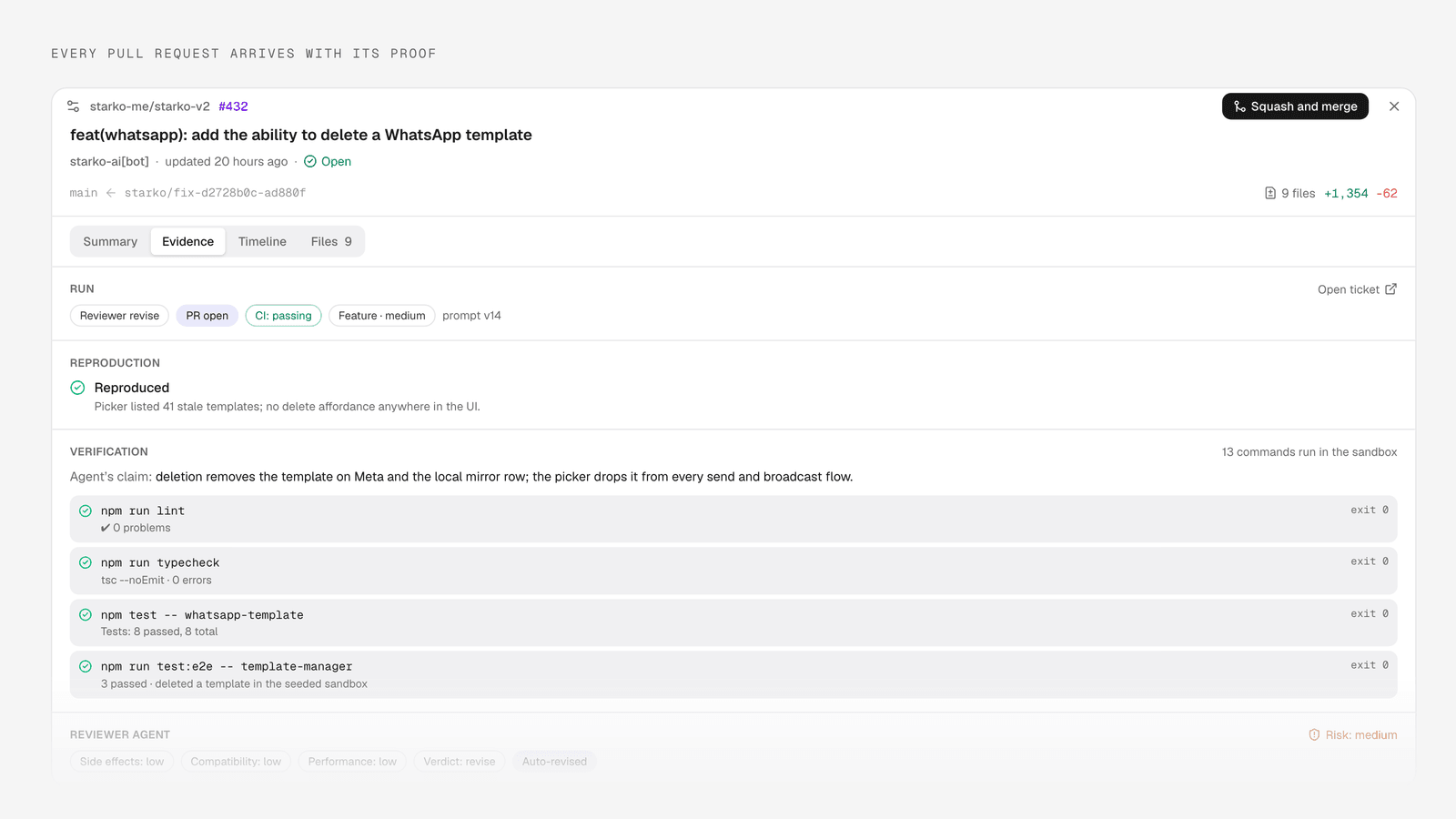Click the check icon on npm test whatsapp-template
The height and width of the screenshot is (819, 1456).
coord(86,614)
